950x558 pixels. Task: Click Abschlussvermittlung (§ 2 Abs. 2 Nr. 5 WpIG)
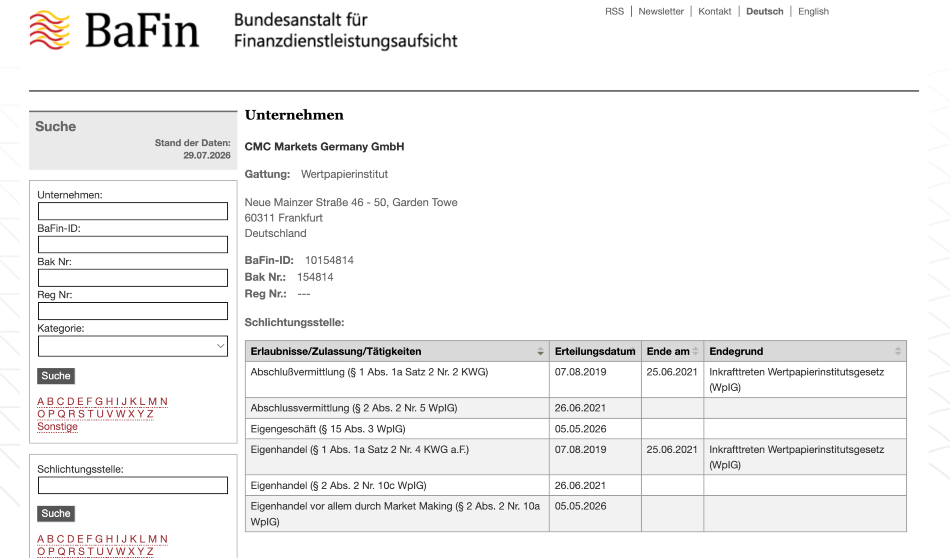pos(354,408)
